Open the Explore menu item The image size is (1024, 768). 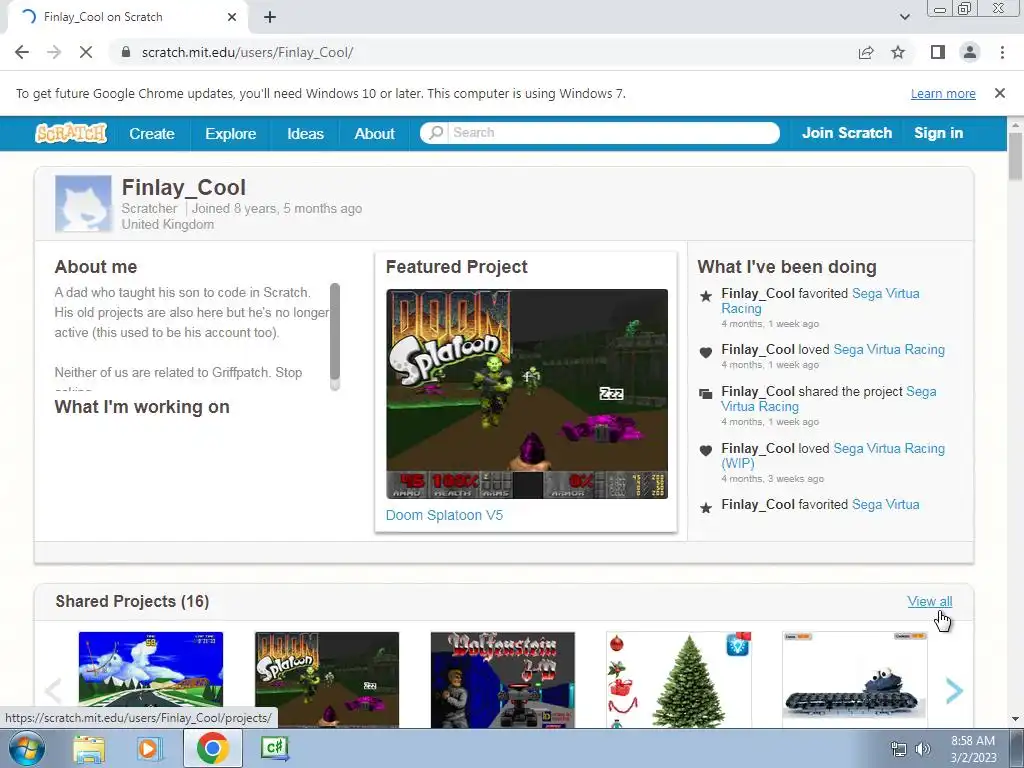(231, 133)
